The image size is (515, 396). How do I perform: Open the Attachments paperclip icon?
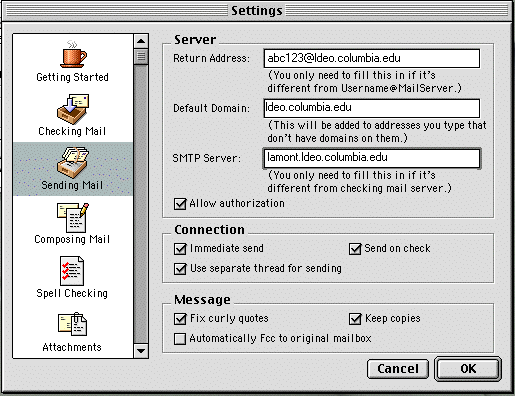pos(73,324)
